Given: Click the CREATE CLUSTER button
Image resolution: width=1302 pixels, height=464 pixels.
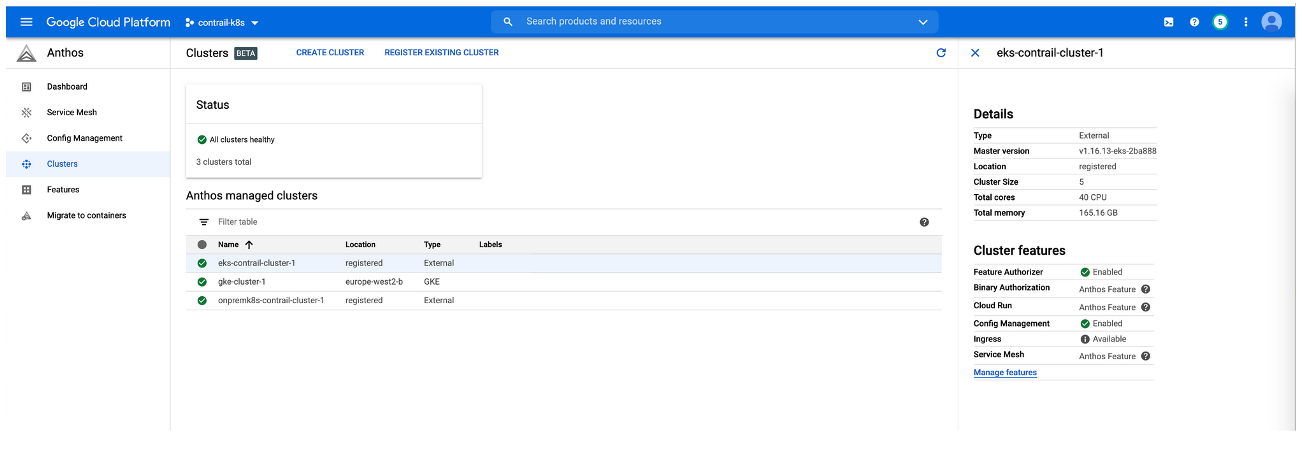Looking at the screenshot, I should pyautogui.click(x=330, y=53).
